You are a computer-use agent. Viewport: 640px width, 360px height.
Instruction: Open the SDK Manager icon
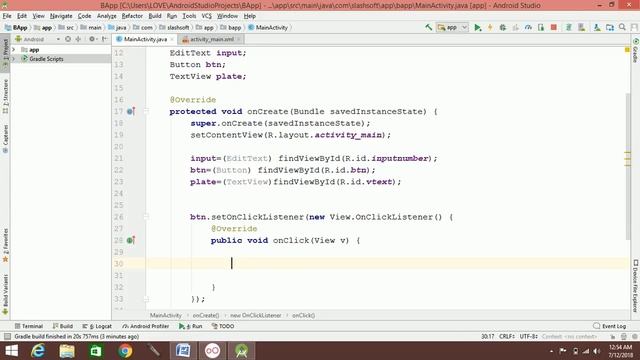[597, 27]
